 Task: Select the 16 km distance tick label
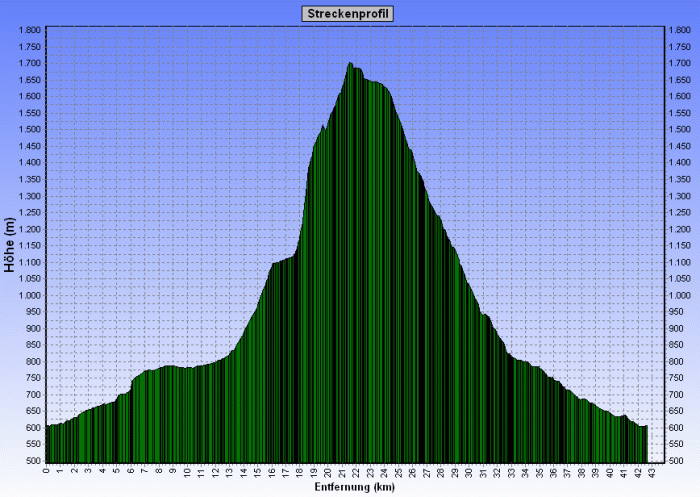(x=271, y=472)
